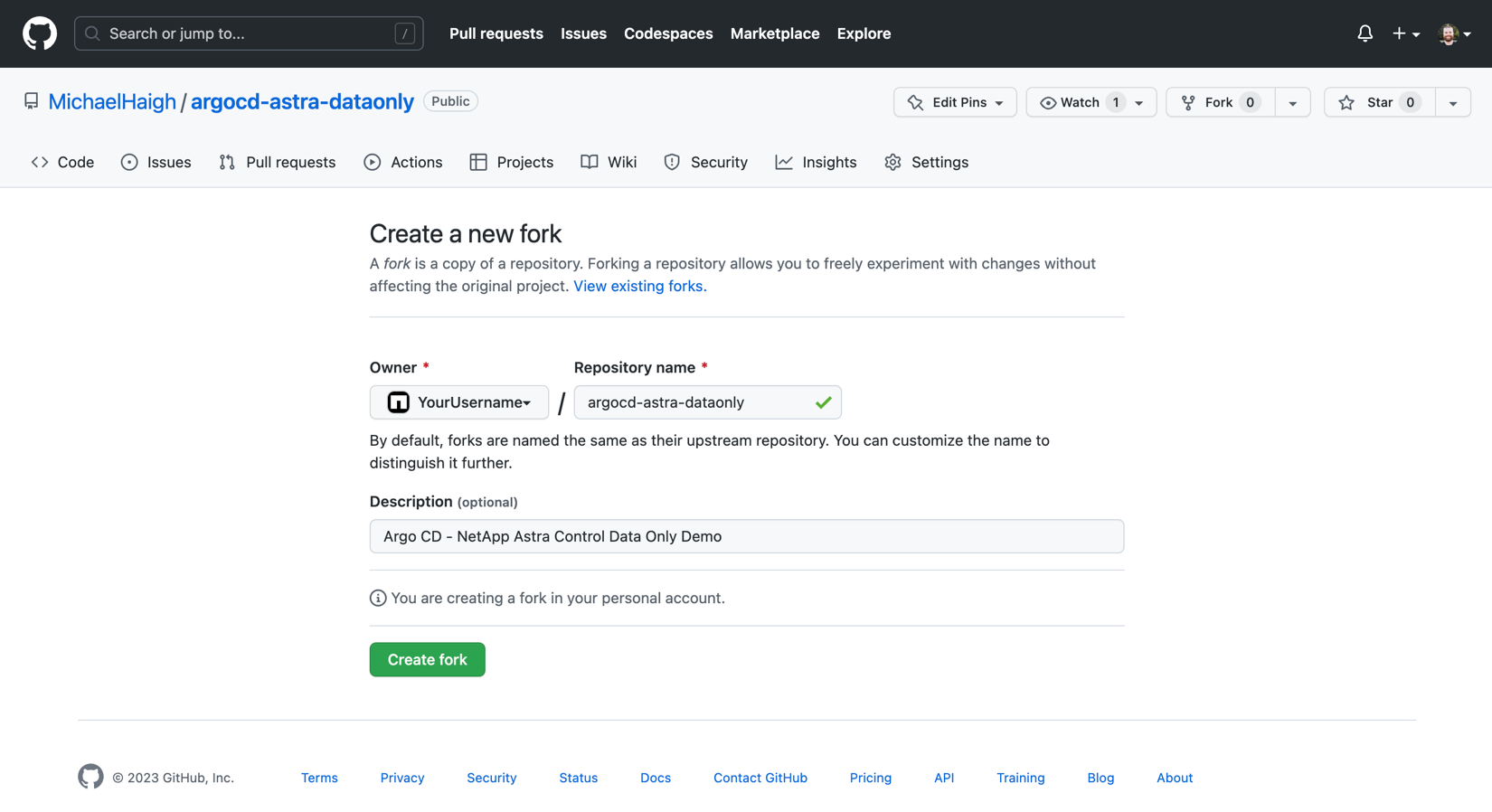The height and width of the screenshot is (812, 1492).
Task: Focus the Description text field
Action: (x=746, y=536)
